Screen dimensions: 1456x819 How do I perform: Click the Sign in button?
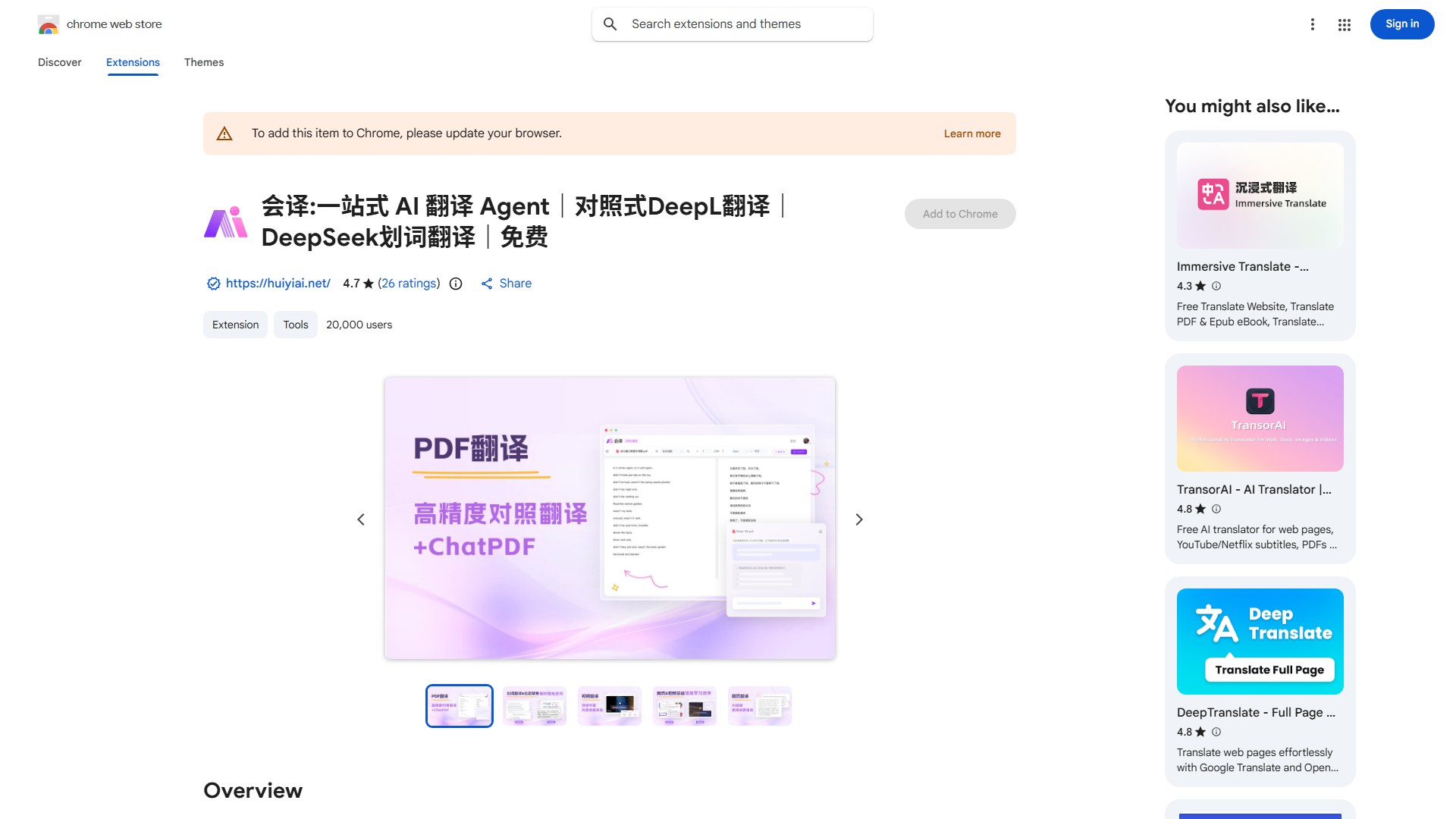1401,24
